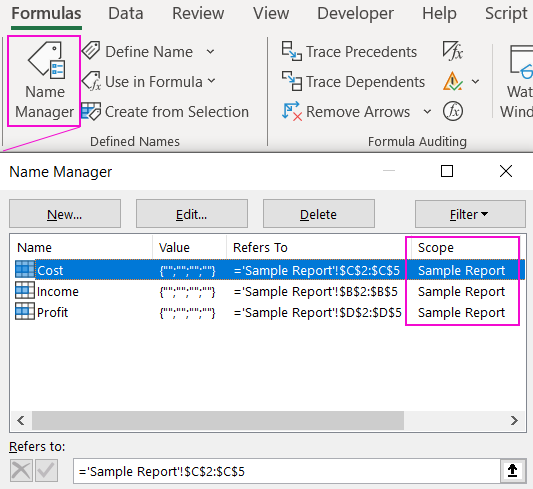Expand the Remove Arrows dropdown arrow
Viewport: 533px width, 489px height.
pos(427,111)
